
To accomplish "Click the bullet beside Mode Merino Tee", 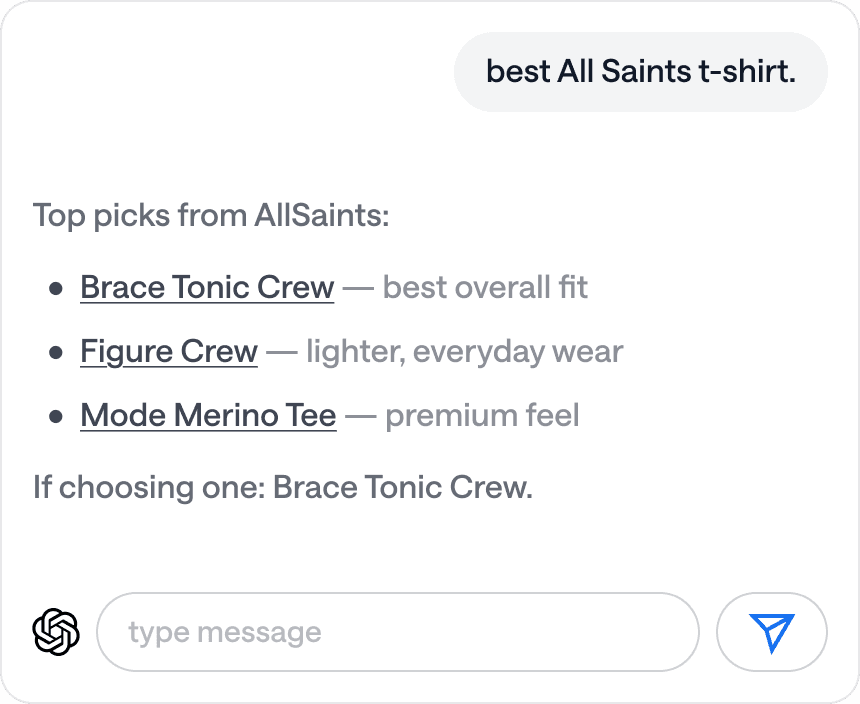I will click(56, 416).
